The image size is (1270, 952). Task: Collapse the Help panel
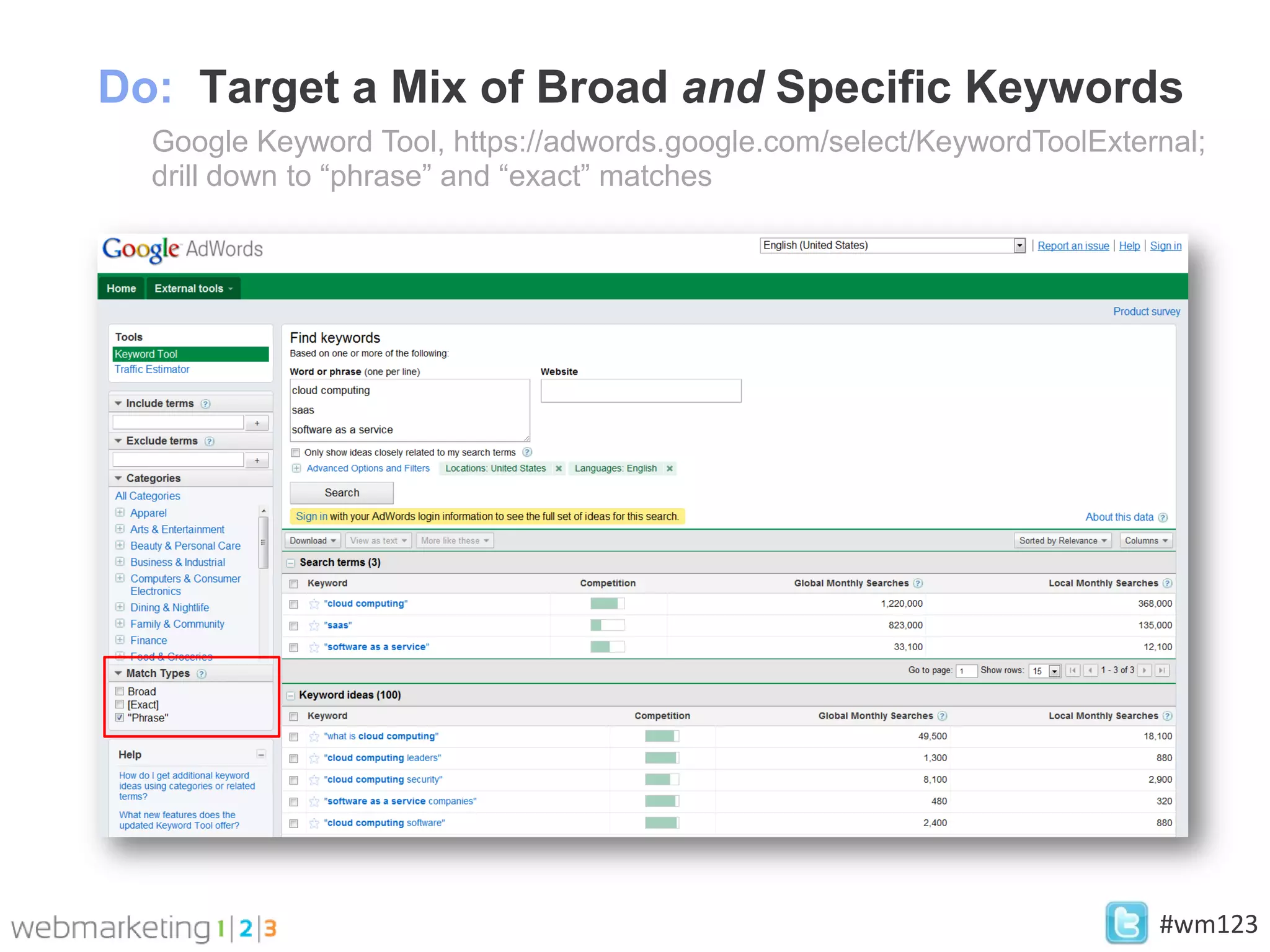(261, 754)
